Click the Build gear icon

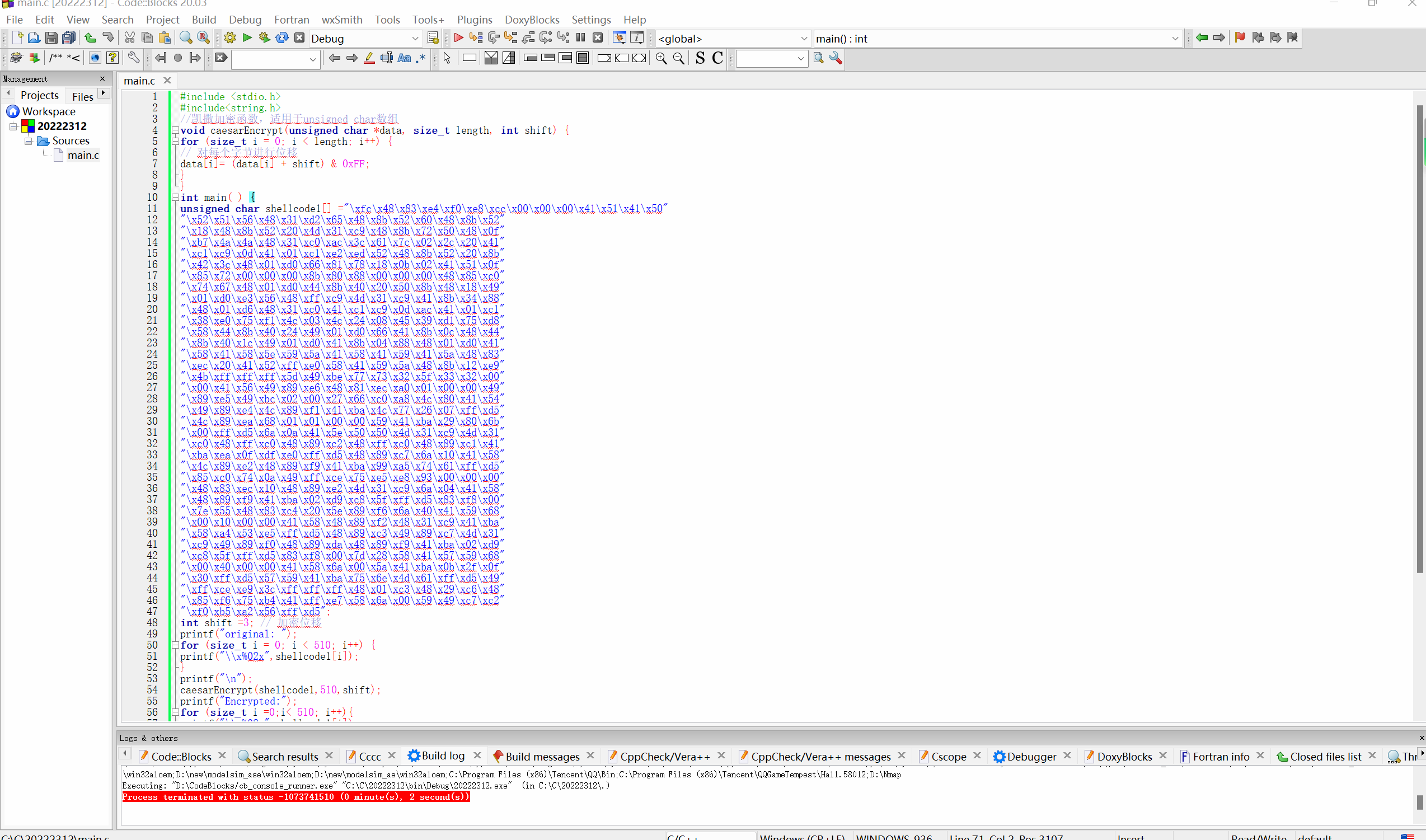(229, 38)
